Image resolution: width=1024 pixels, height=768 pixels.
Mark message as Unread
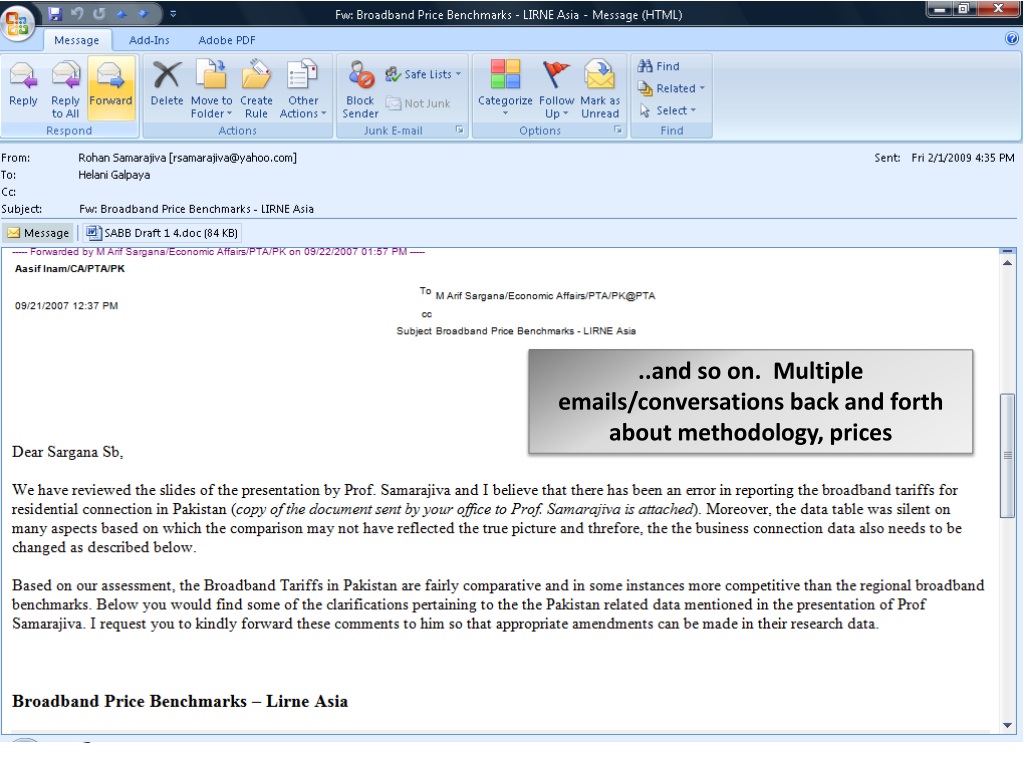tap(600, 88)
